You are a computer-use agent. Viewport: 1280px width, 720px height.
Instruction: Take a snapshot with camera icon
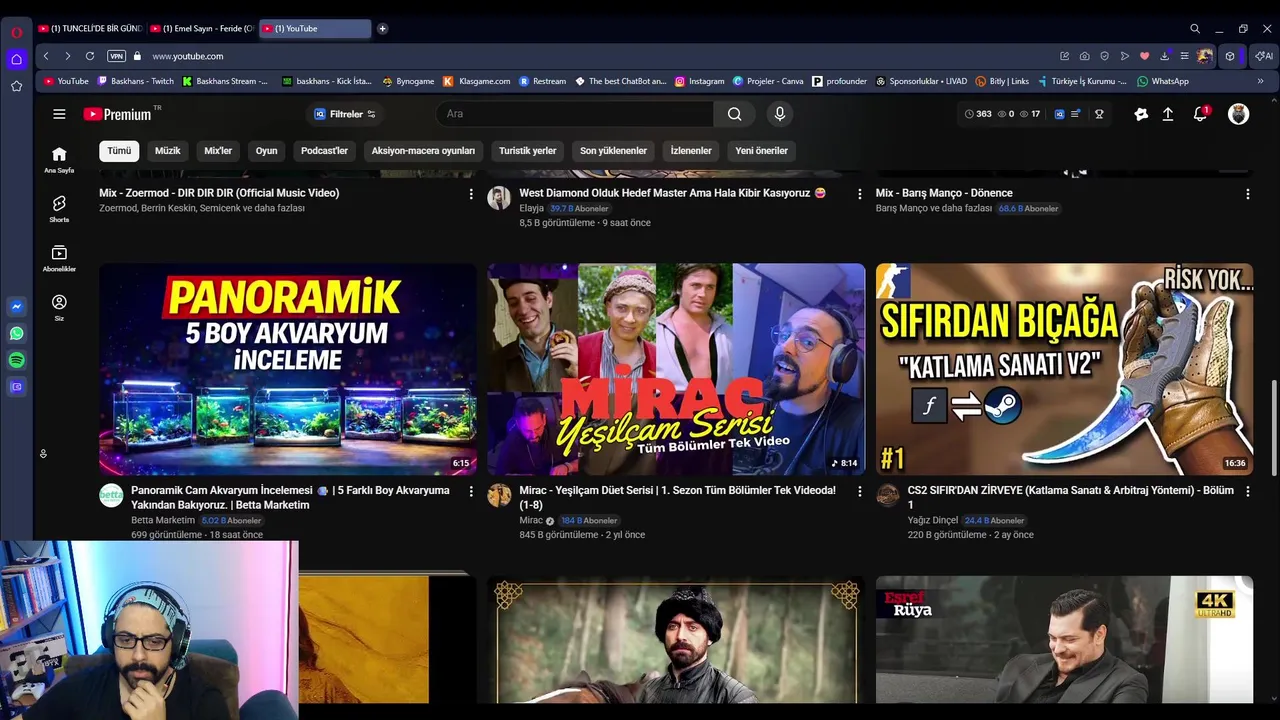click(1085, 56)
